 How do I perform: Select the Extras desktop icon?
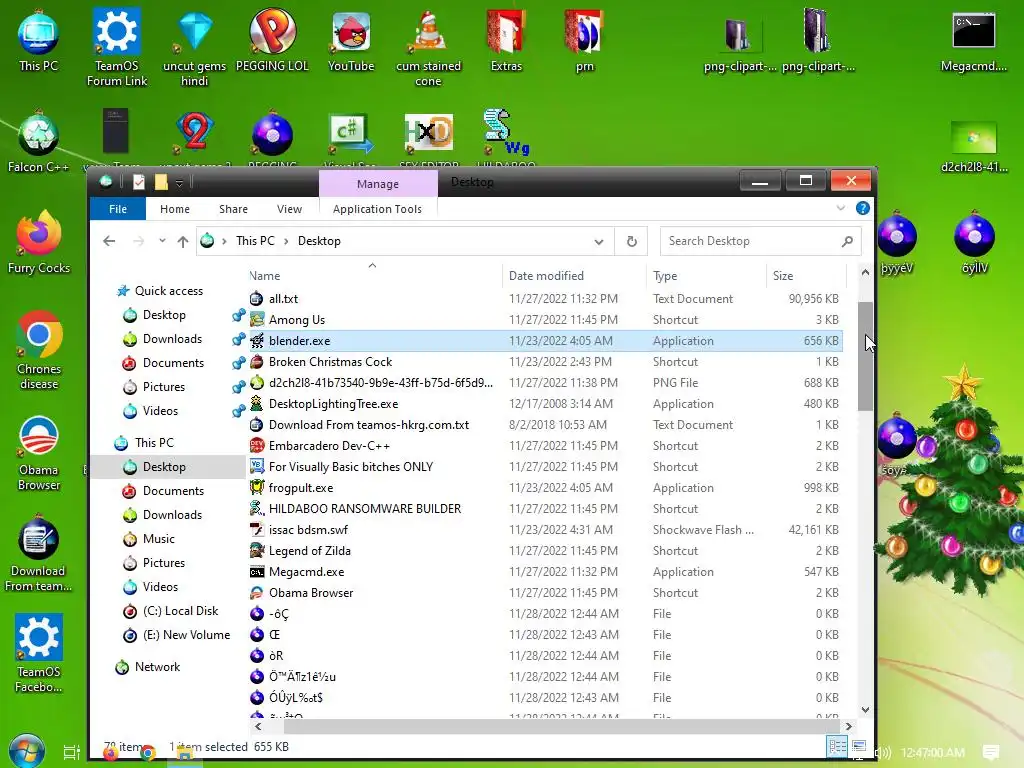506,42
